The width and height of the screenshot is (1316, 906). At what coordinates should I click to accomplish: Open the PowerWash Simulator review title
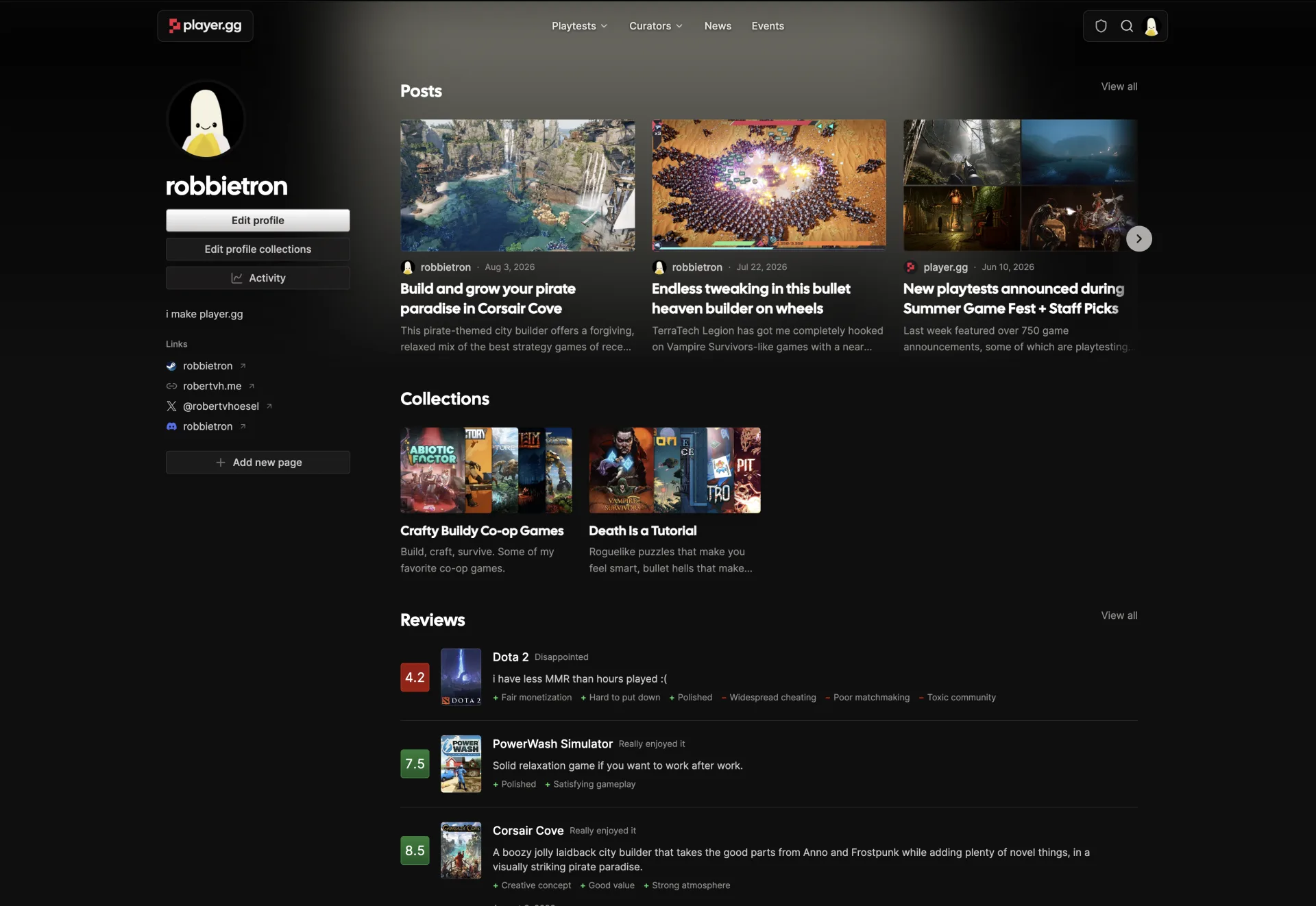[x=552, y=744]
